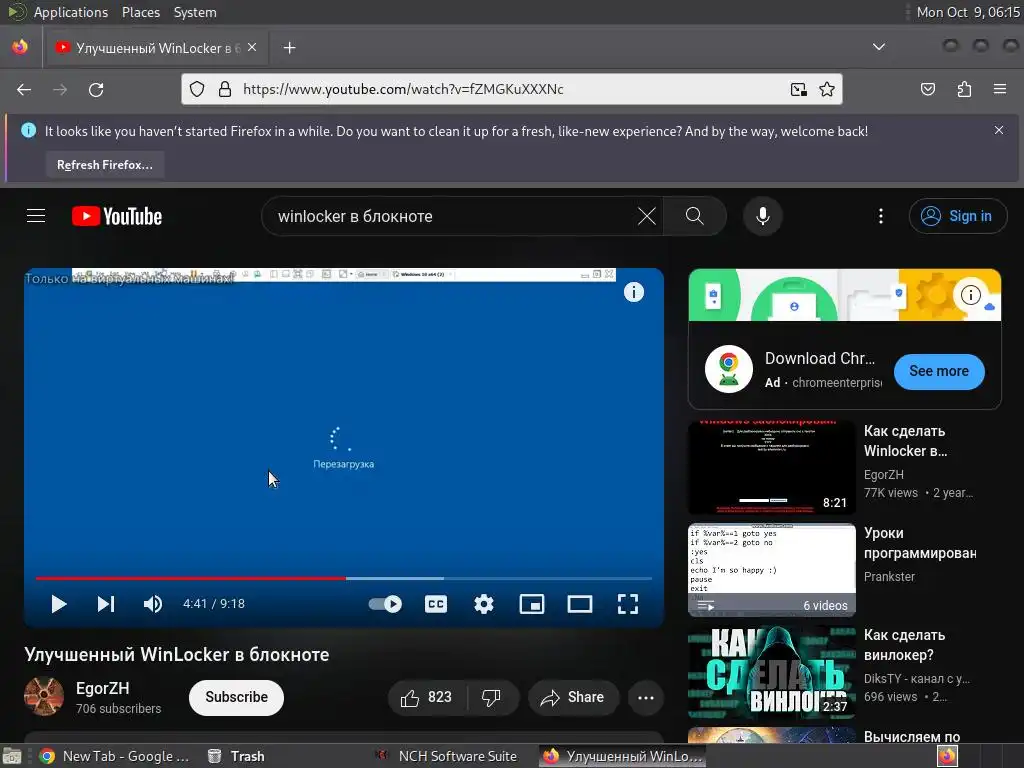
Task: Click into the YouTube search field
Action: pos(451,216)
